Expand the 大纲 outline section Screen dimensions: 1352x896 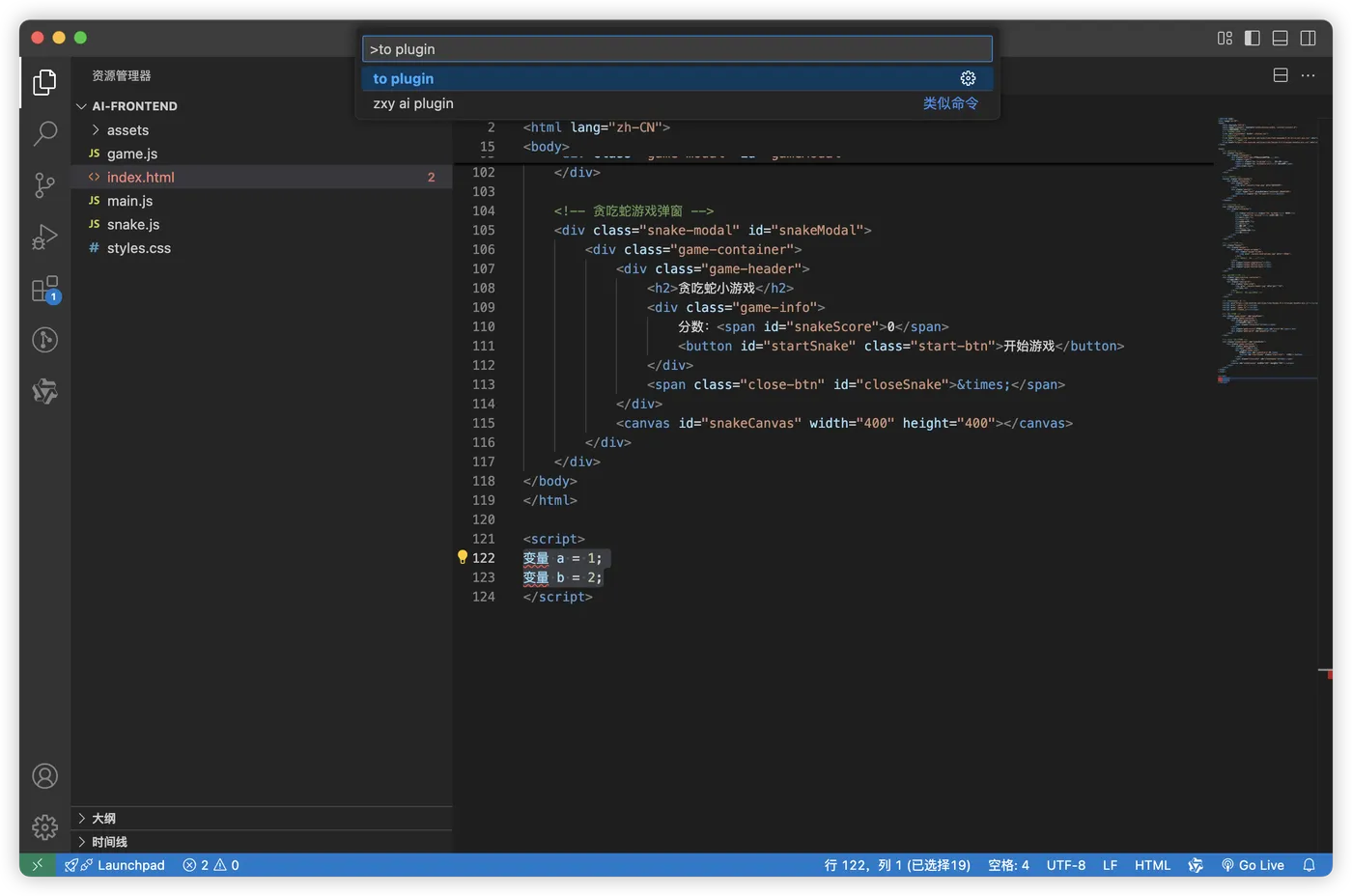point(103,818)
